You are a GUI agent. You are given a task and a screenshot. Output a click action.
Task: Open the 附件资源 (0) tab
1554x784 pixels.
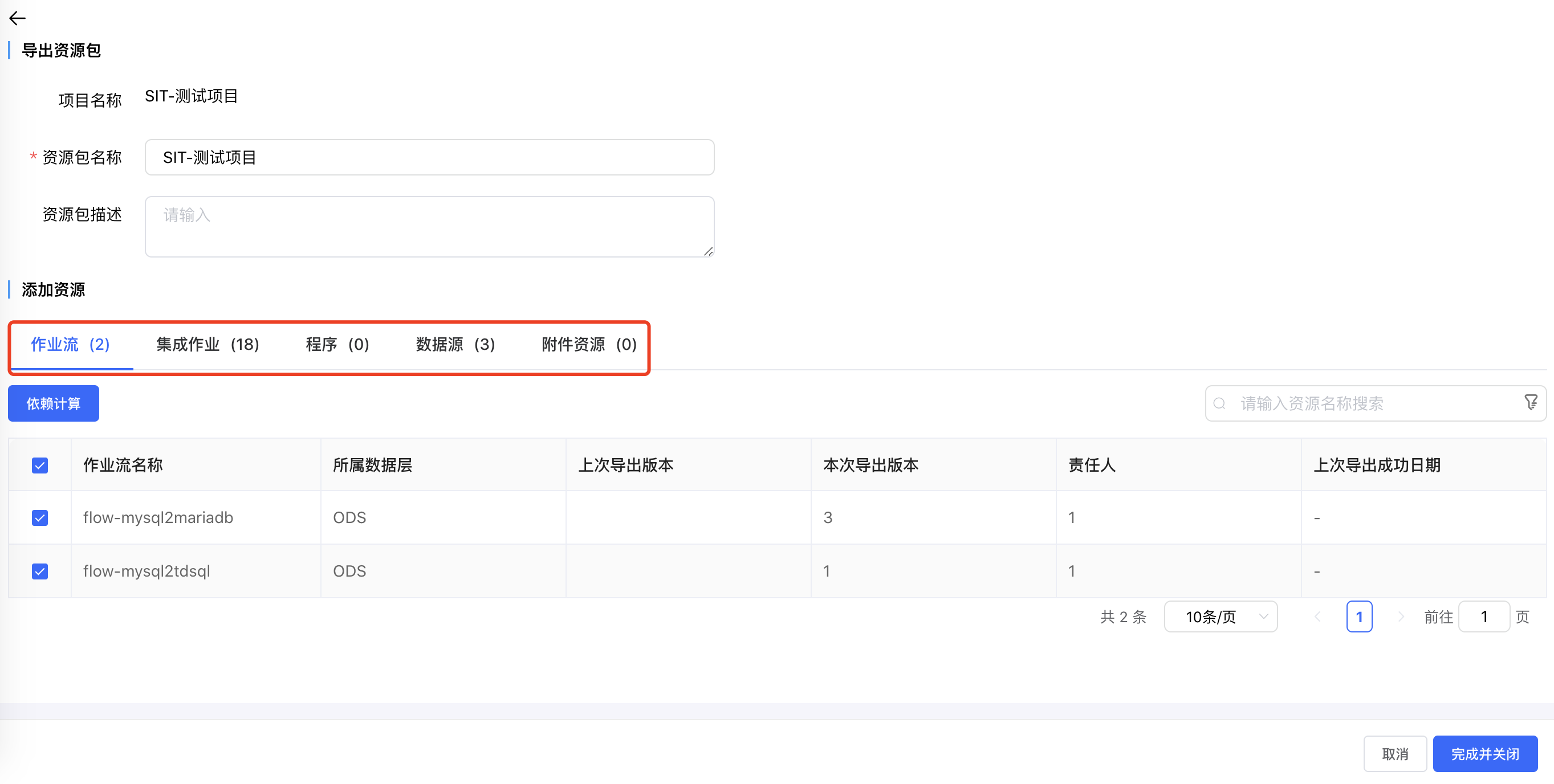pos(589,344)
